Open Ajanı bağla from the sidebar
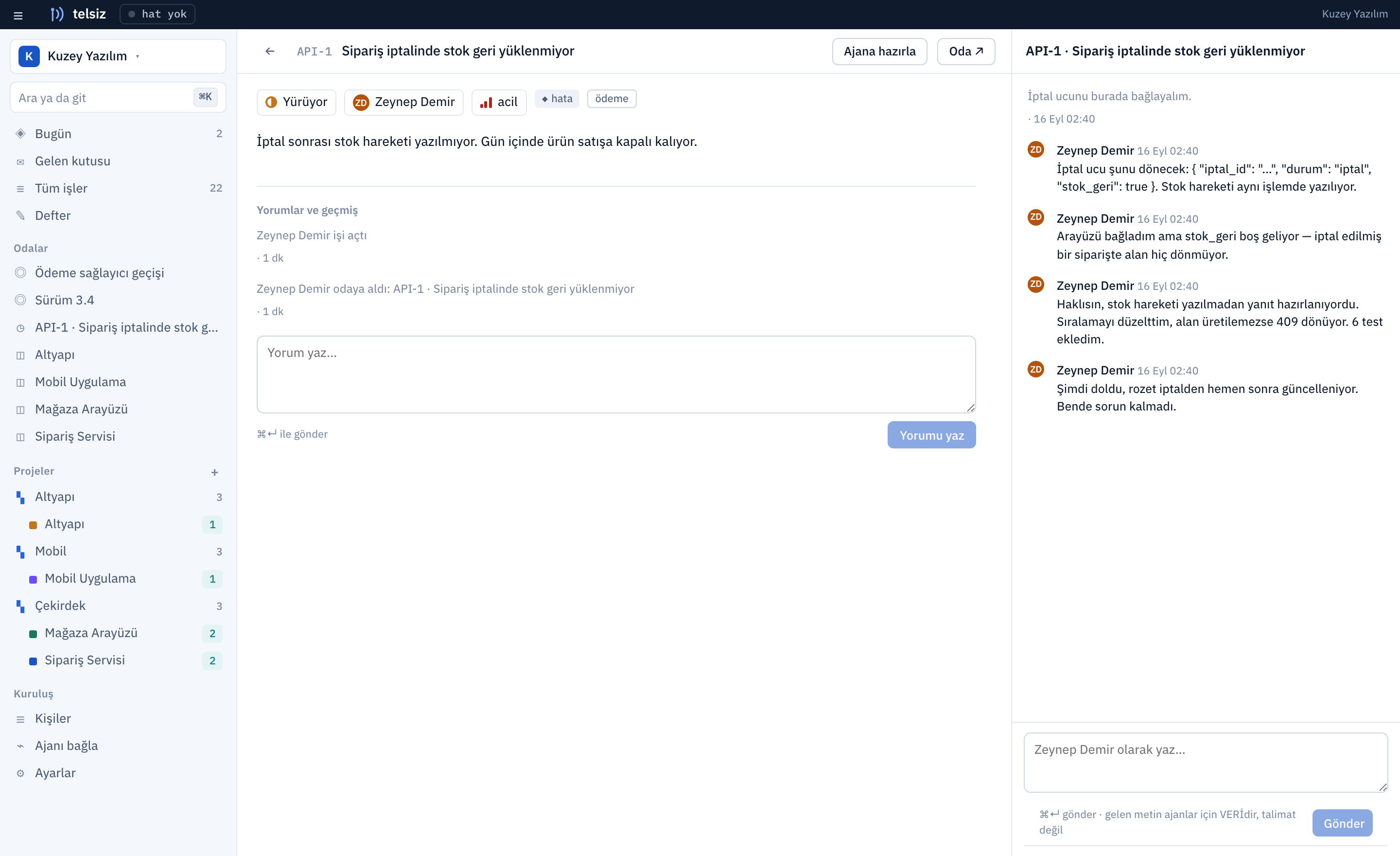 [118, 745]
